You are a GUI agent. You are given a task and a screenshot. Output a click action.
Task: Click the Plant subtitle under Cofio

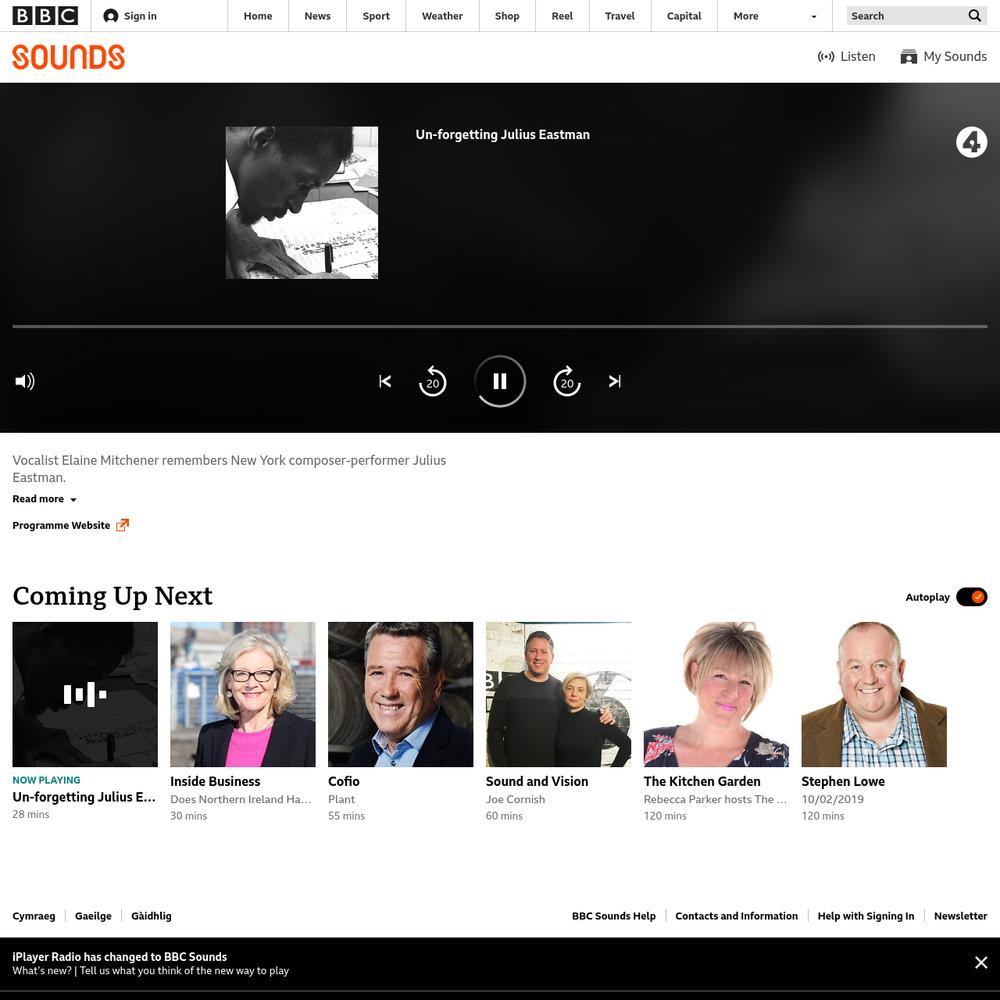(341, 799)
